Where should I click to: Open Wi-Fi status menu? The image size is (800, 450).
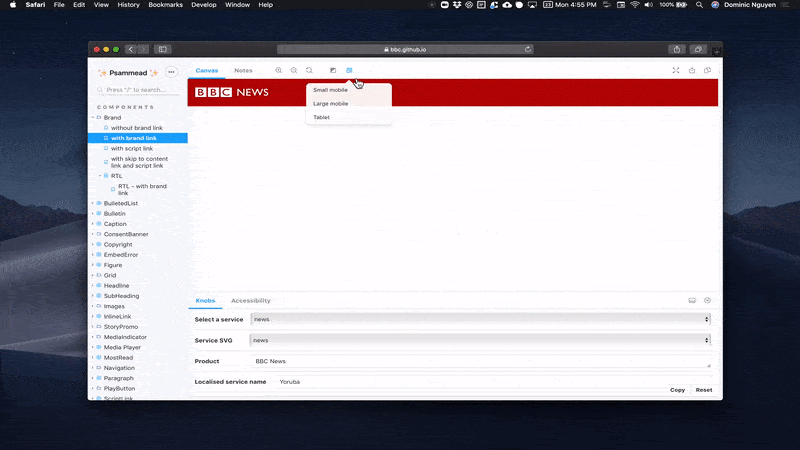(635, 5)
